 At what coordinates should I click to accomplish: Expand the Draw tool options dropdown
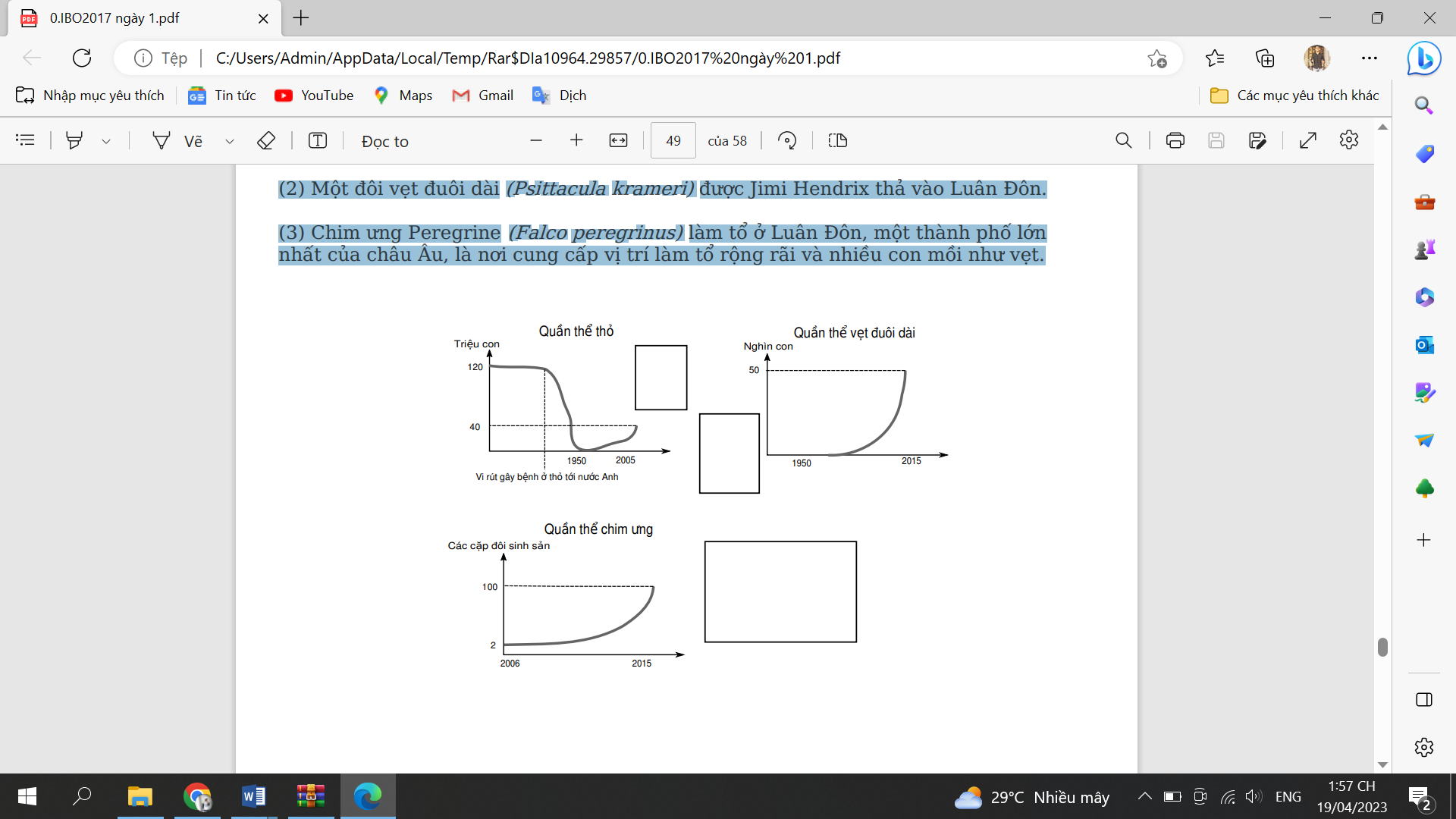[229, 141]
